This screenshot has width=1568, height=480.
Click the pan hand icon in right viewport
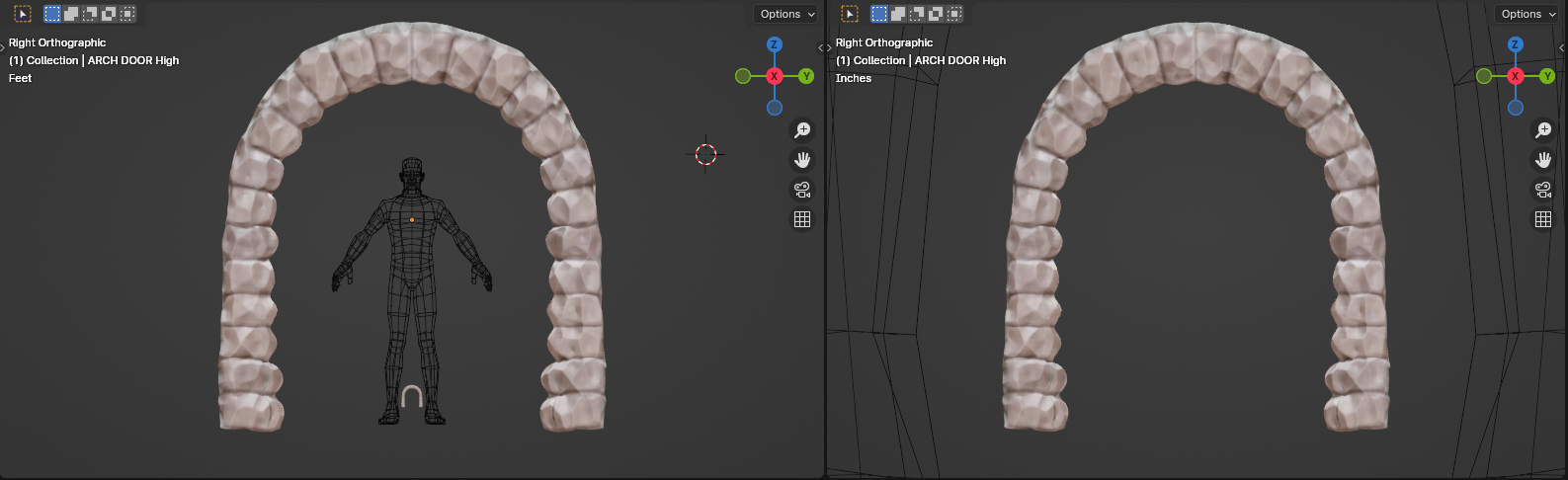1543,160
